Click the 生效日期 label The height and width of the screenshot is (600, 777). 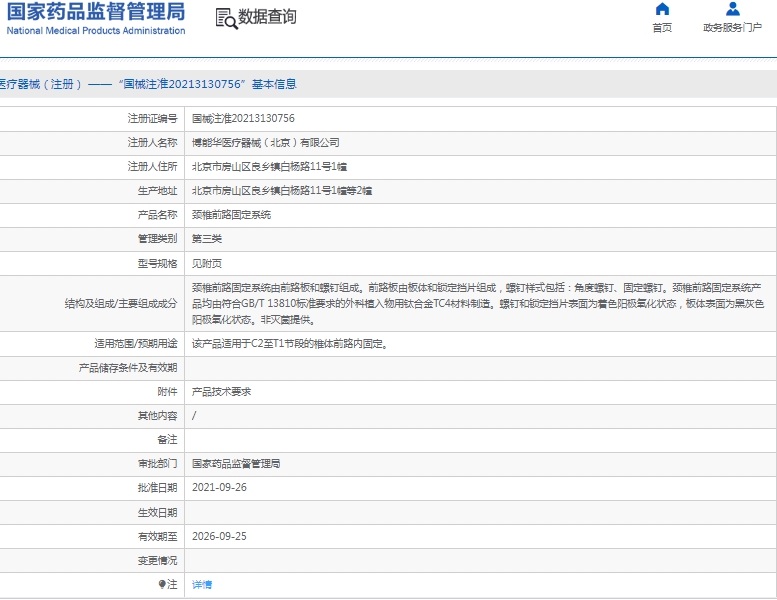pos(158,512)
